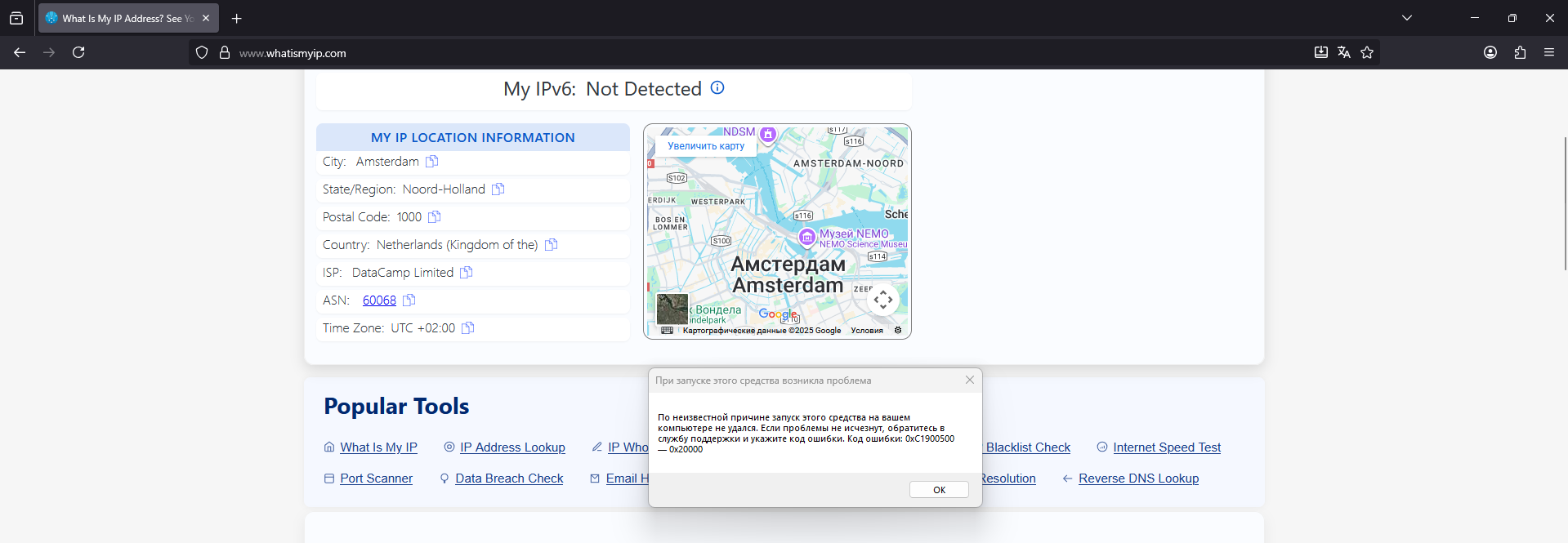The width and height of the screenshot is (1568, 543).
Task: Copy the ISP DataCamp Limited value
Action: pos(467,272)
